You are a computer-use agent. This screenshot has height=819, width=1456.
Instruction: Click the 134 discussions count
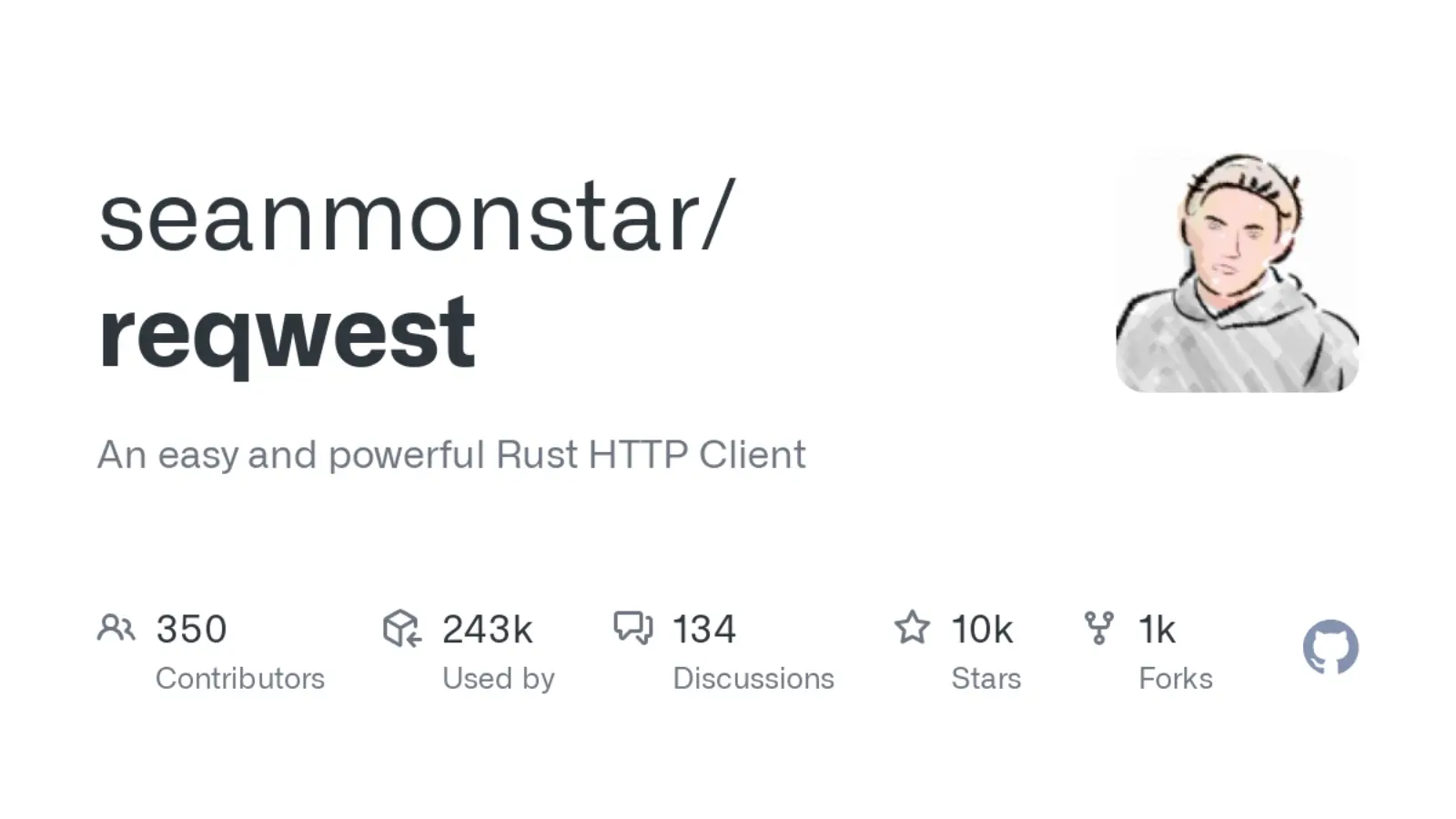(703, 629)
